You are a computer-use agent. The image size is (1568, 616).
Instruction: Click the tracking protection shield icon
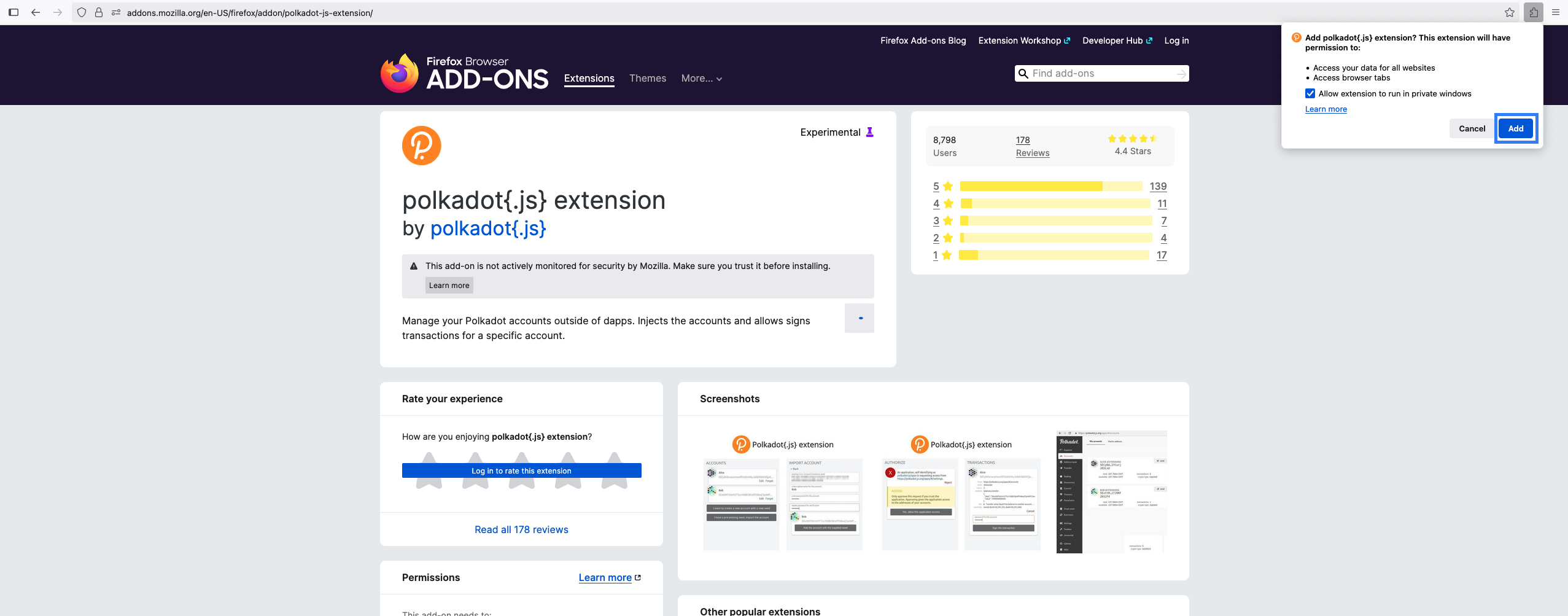pos(82,12)
